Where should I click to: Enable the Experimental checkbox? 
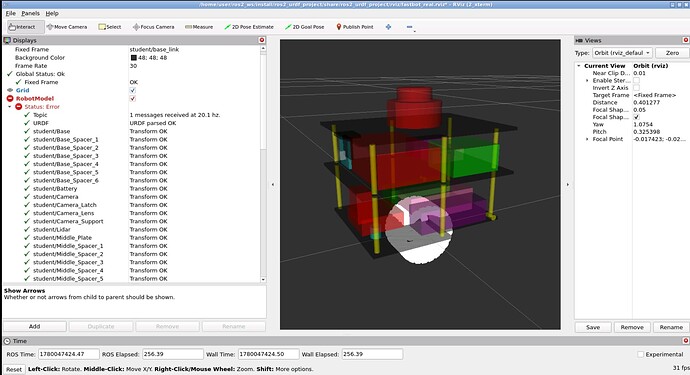pyautogui.click(x=641, y=354)
